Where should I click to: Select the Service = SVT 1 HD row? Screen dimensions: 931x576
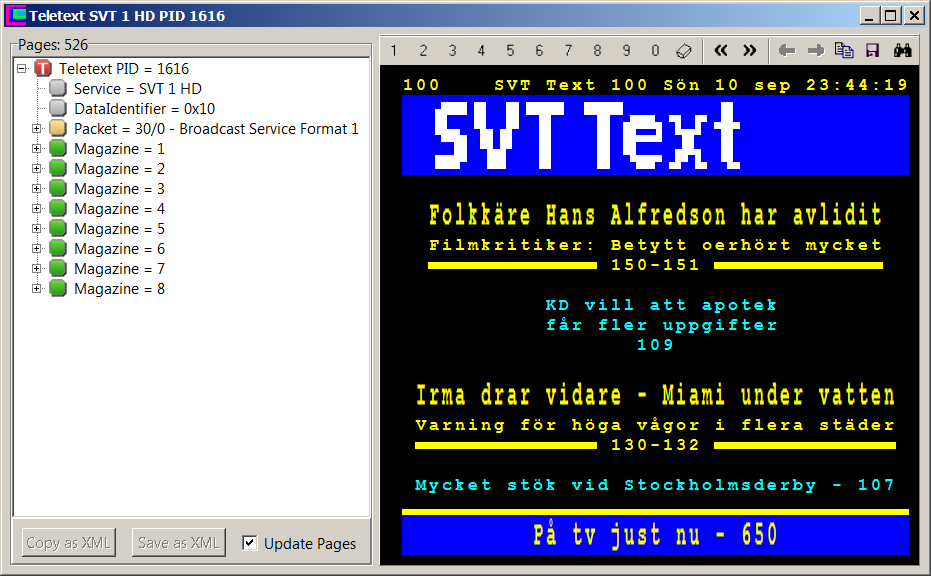[138, 89]
